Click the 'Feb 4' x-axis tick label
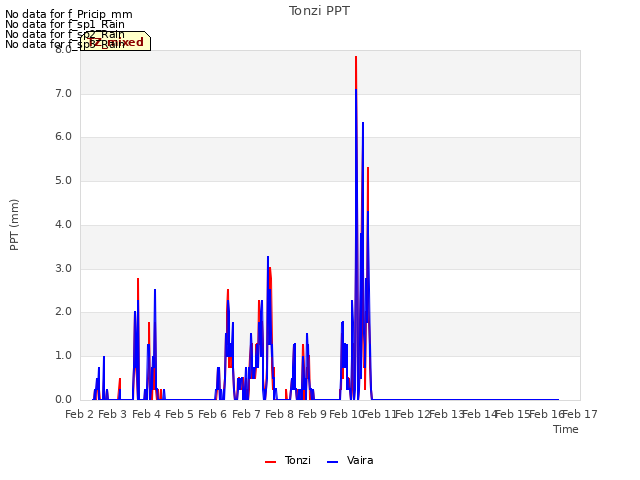The image size is (640, 480). [147, 414]
